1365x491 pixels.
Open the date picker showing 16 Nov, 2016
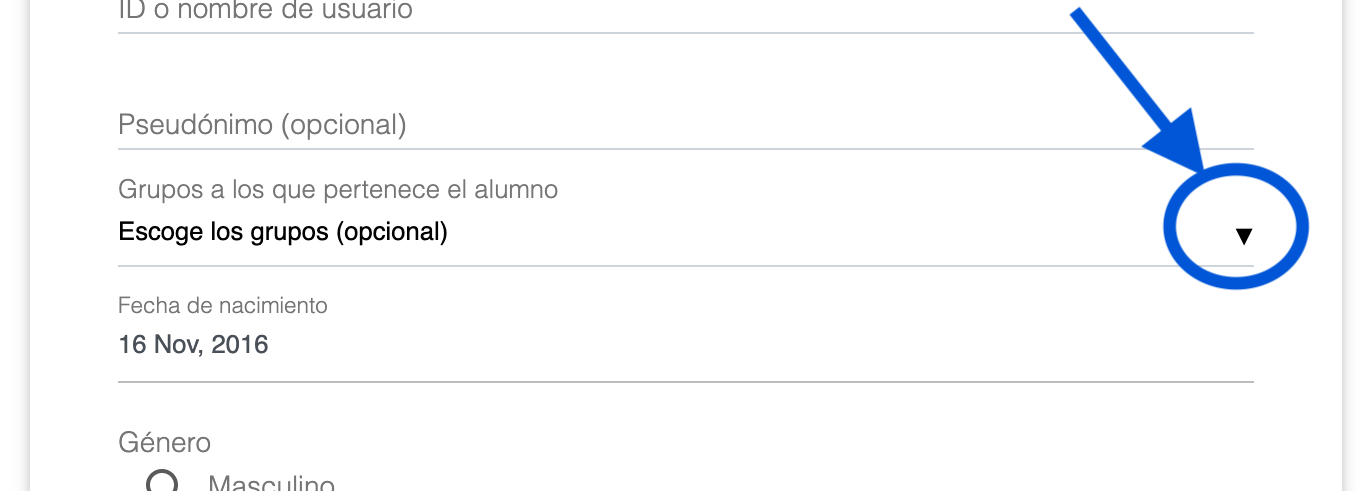[x=193, y=345]
